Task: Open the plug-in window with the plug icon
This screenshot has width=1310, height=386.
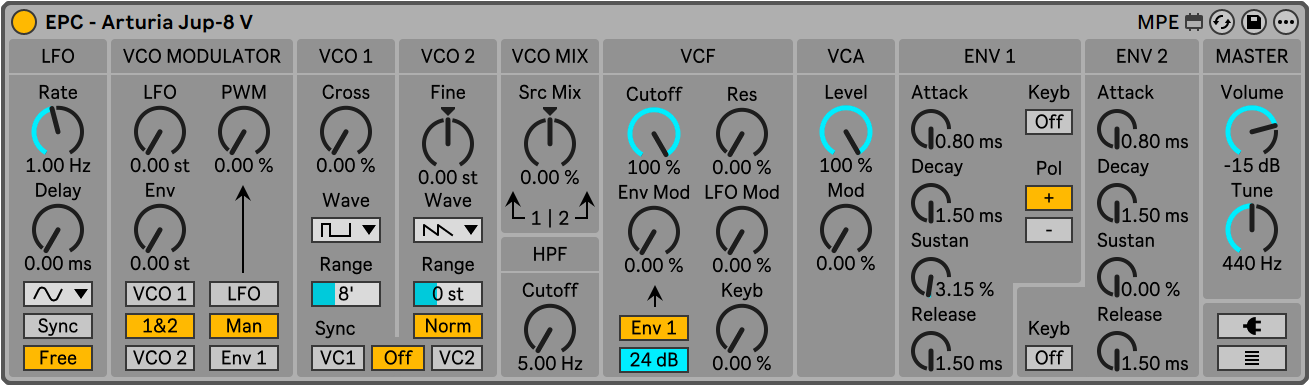Action: pos(1251,326)
